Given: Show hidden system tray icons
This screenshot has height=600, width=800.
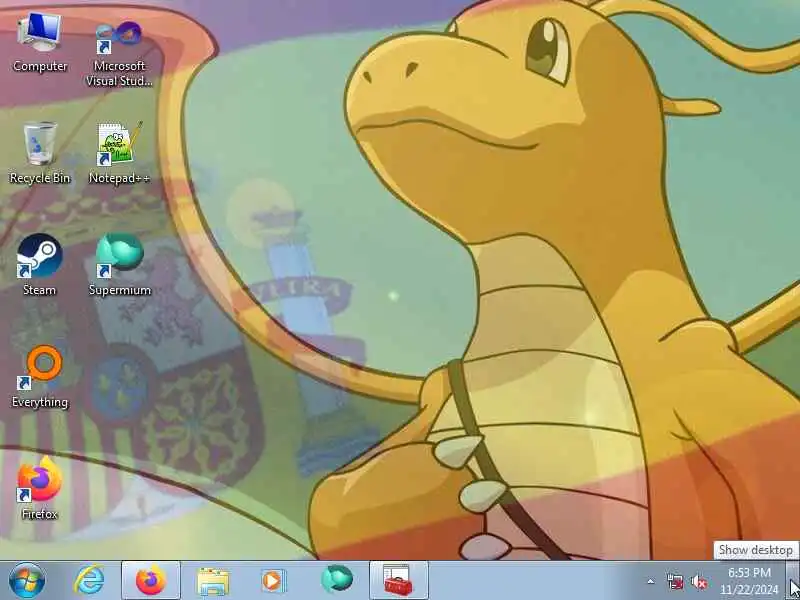Looking at the screenshot, I should click(650, 581).
